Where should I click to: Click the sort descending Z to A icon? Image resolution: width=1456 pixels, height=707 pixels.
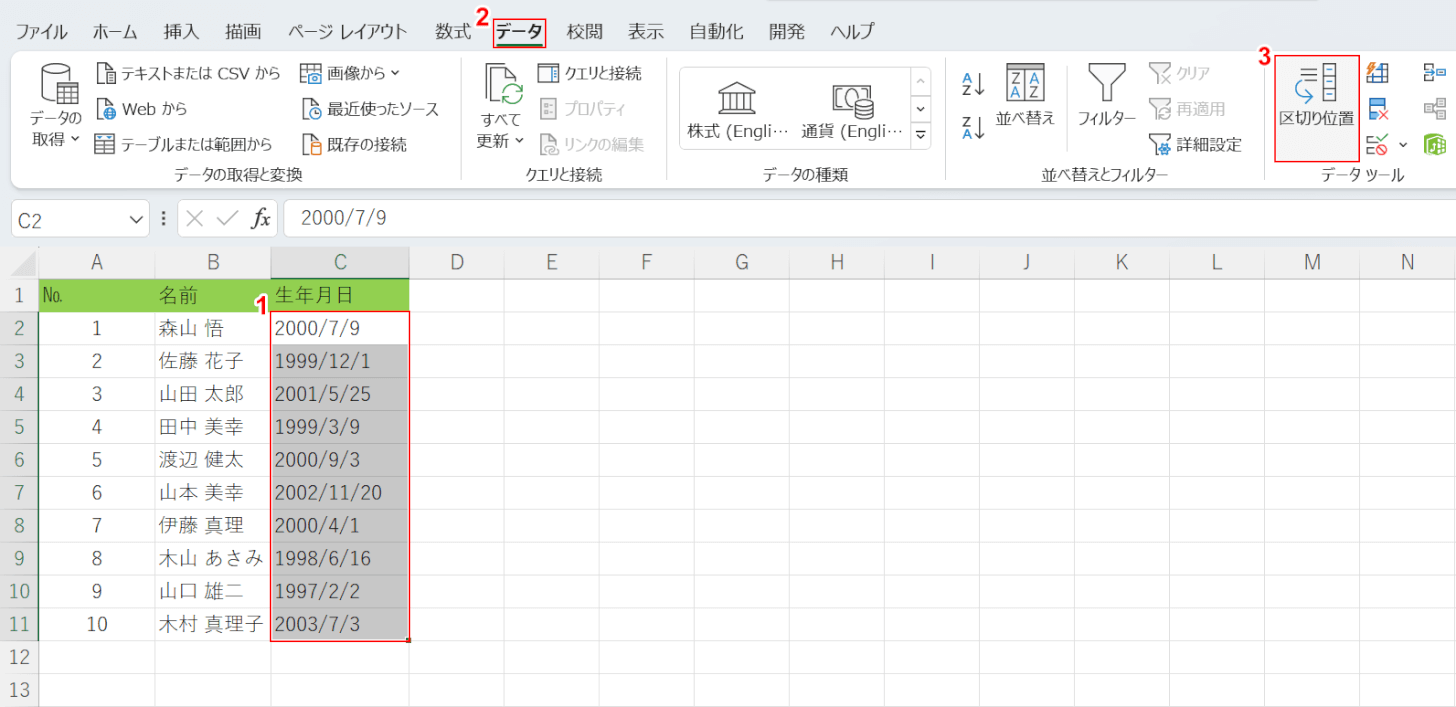click(973, 127)
